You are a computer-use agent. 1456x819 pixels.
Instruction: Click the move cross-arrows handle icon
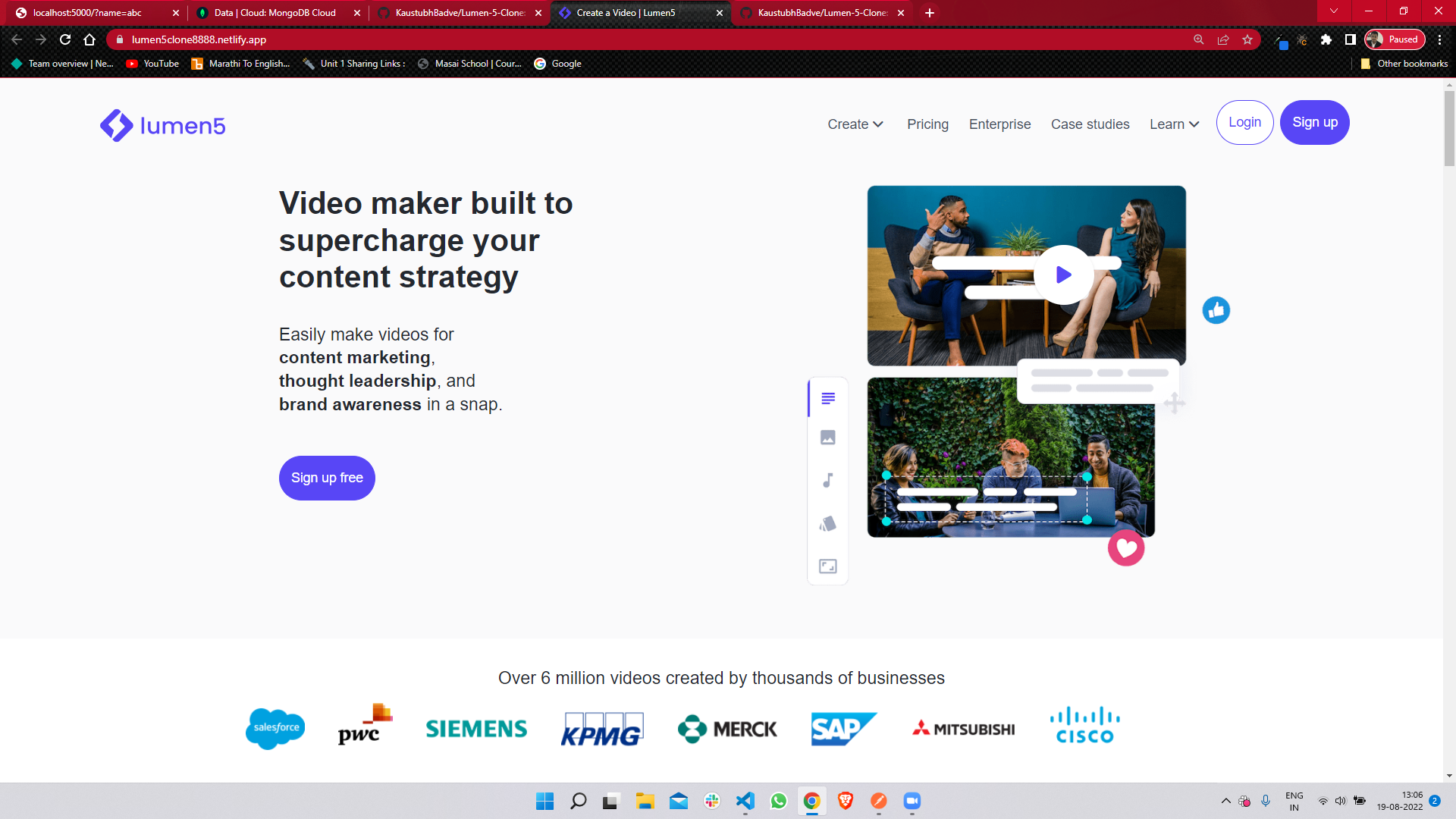pyautogui.click(x=1175, y=403)
